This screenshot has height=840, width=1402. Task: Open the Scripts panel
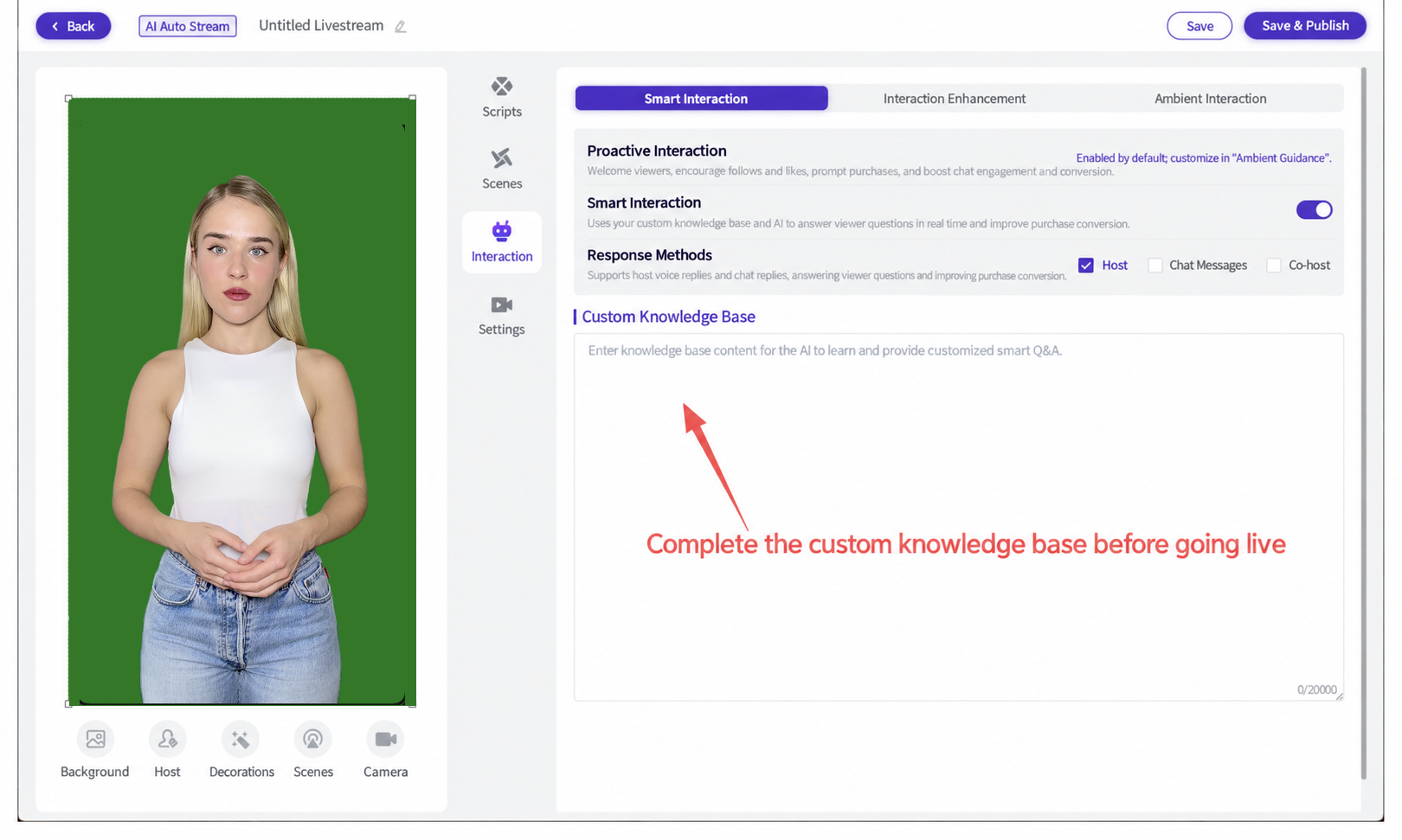coord(502,97)
